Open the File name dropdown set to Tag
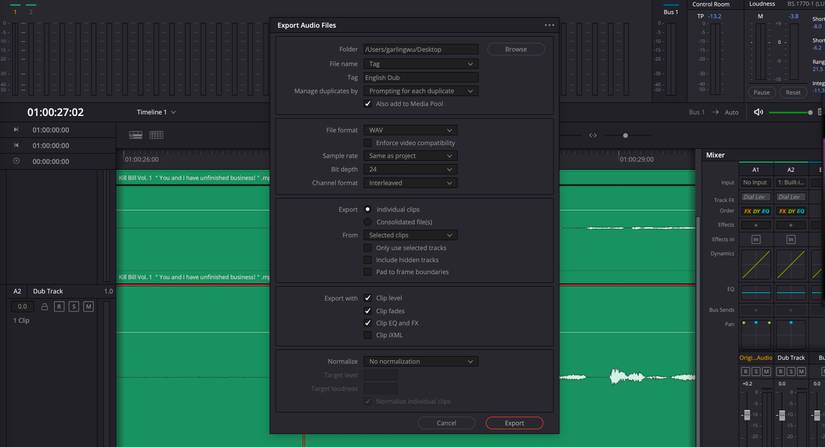 click(421, 64)
